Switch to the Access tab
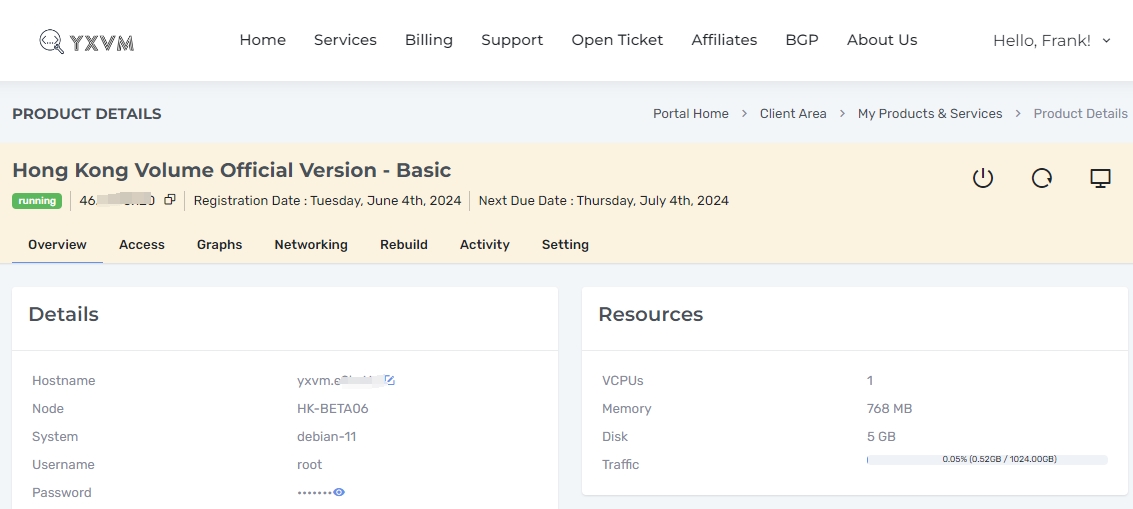 [142, 244]
